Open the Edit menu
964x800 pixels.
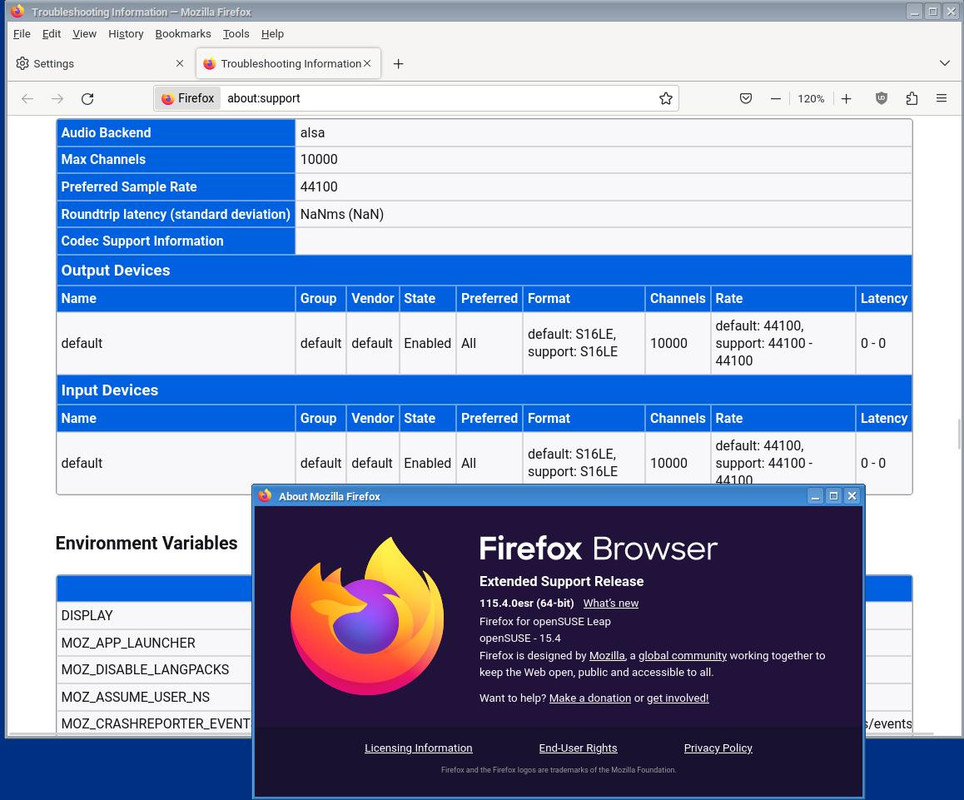(51, 34)
